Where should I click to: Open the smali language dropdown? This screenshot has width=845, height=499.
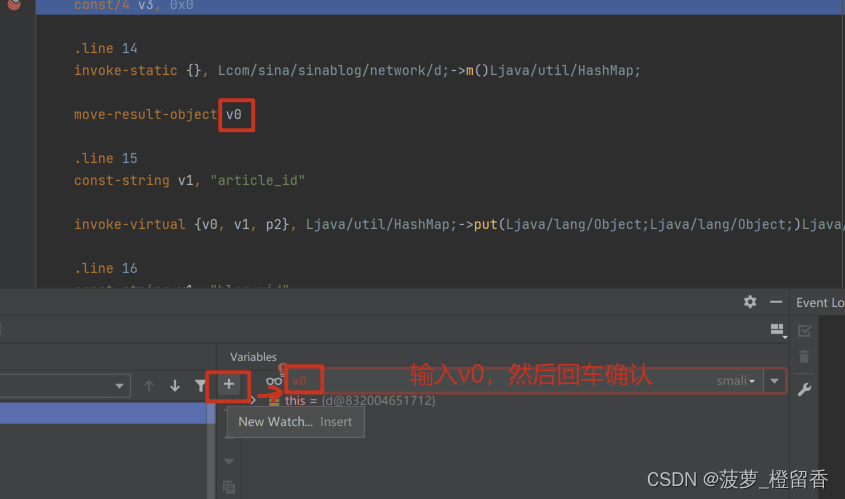pos(736,381)
